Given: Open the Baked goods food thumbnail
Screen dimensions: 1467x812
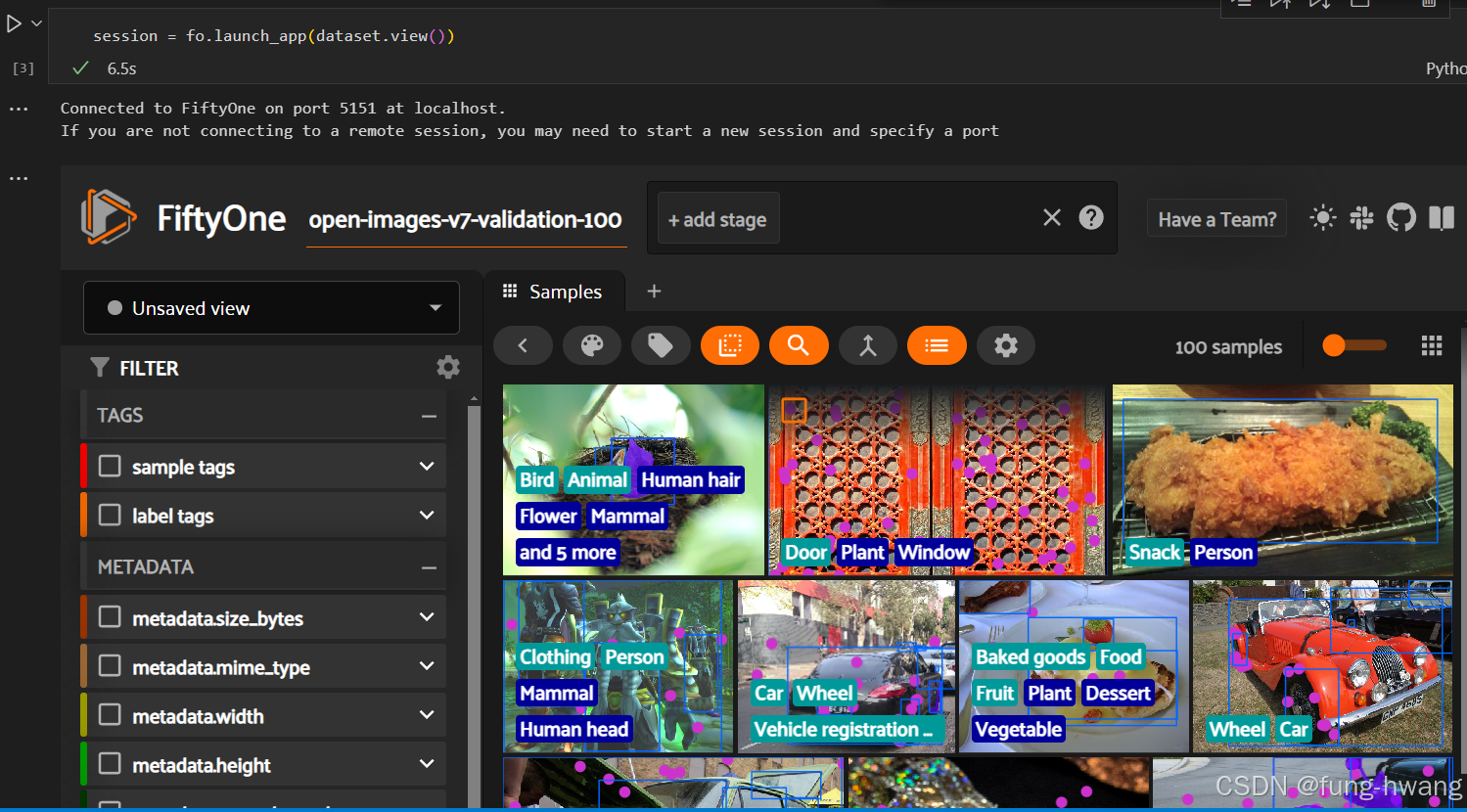Looking at the screenshot, I should point(1074,666).
